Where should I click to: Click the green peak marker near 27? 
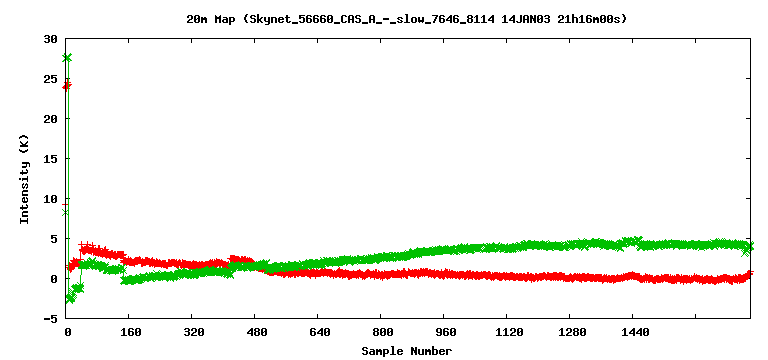tap(67, 58)
